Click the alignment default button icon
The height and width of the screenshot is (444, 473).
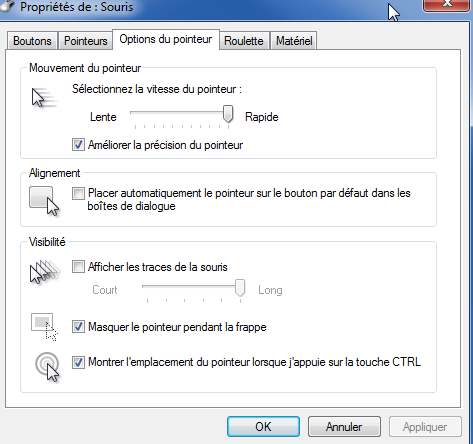(44, 201)
